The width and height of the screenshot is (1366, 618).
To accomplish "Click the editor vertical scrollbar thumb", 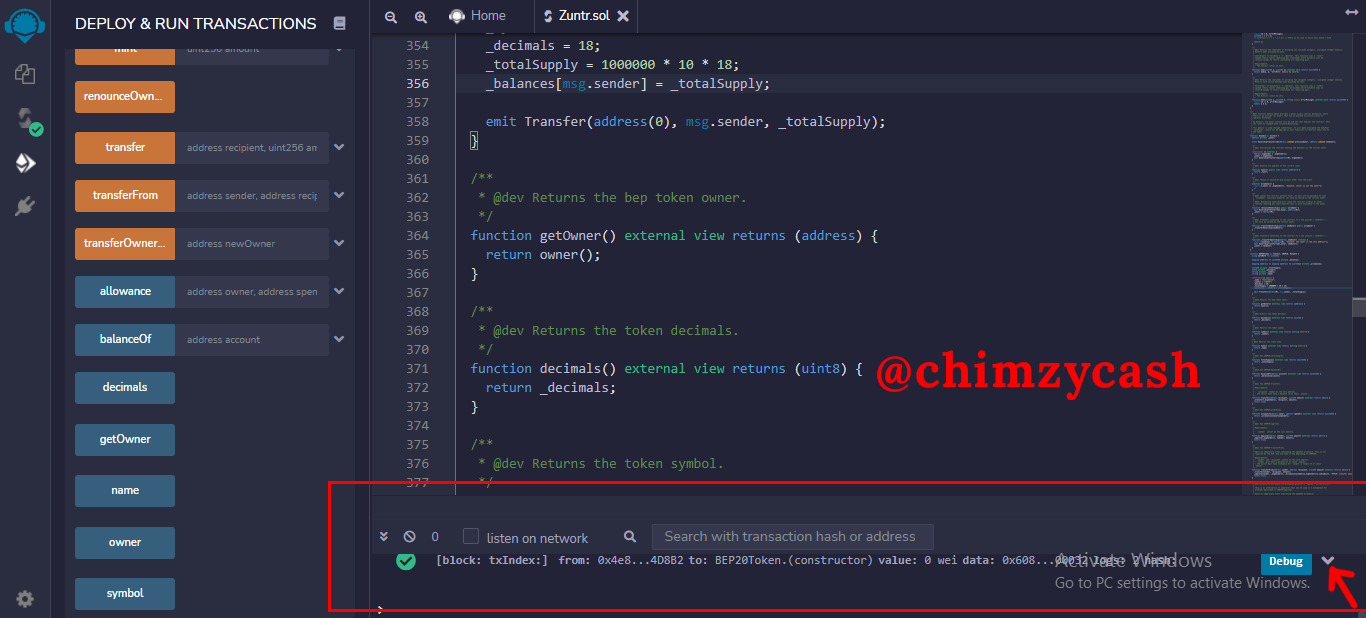I will point(1359,307).
